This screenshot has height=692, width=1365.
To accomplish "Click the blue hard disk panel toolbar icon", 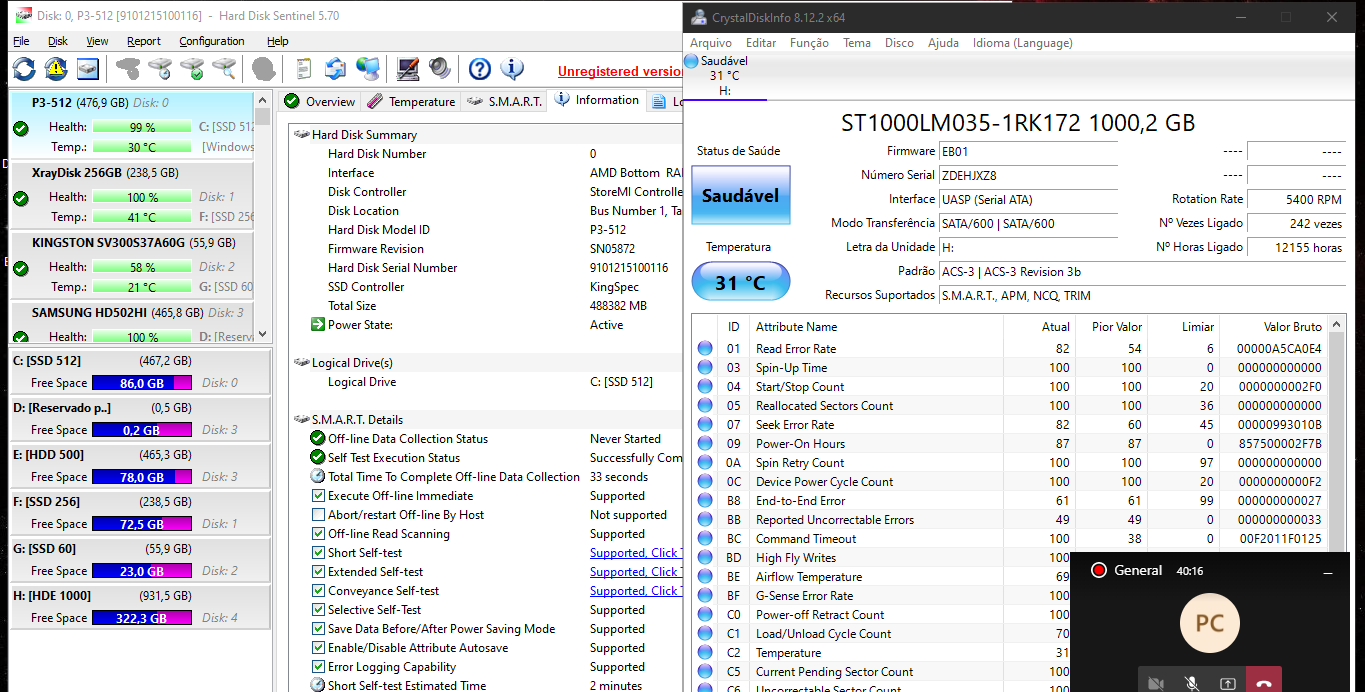I will pos(89,69).
